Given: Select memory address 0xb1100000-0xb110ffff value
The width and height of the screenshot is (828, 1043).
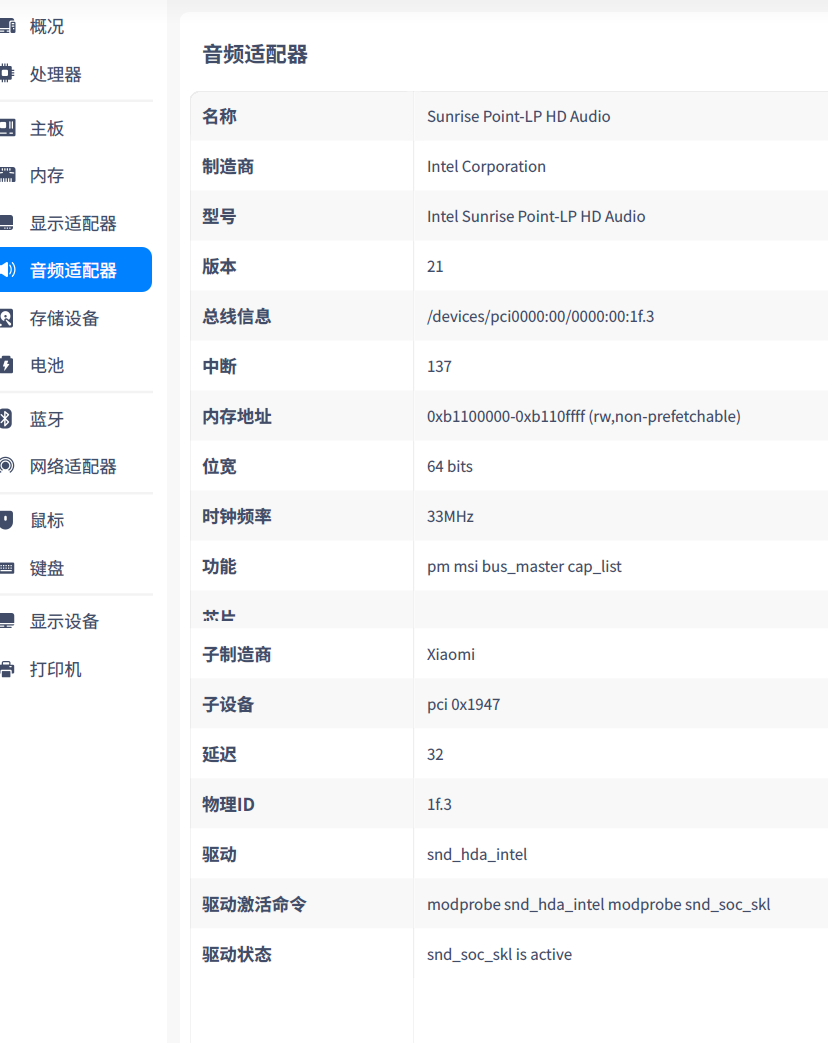Looking at the screenshot, I should coord(583,416).
